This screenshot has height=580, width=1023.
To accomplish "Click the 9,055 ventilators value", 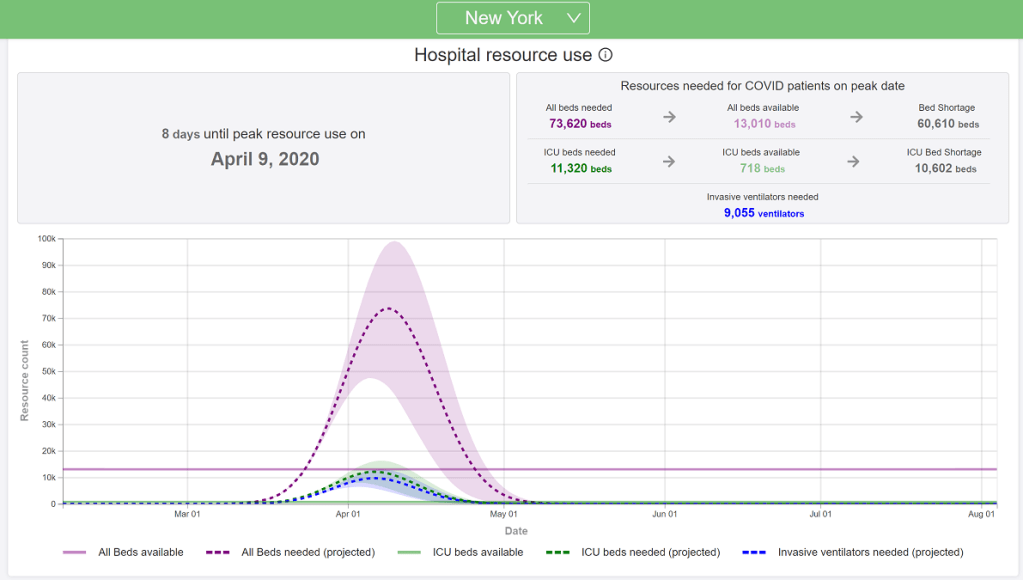I will click(x=764, y=213).
